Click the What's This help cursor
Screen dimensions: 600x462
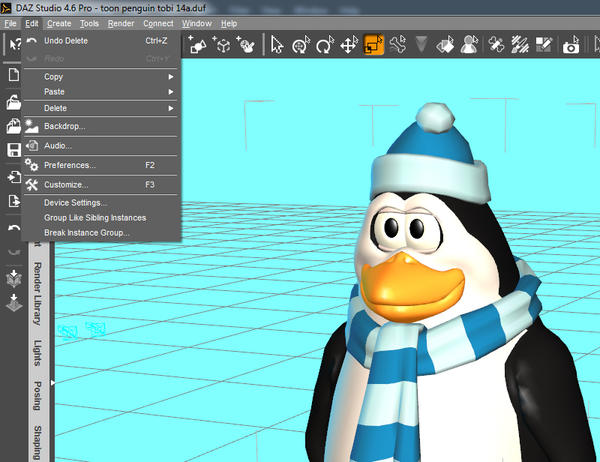click(x=15, y=44)
